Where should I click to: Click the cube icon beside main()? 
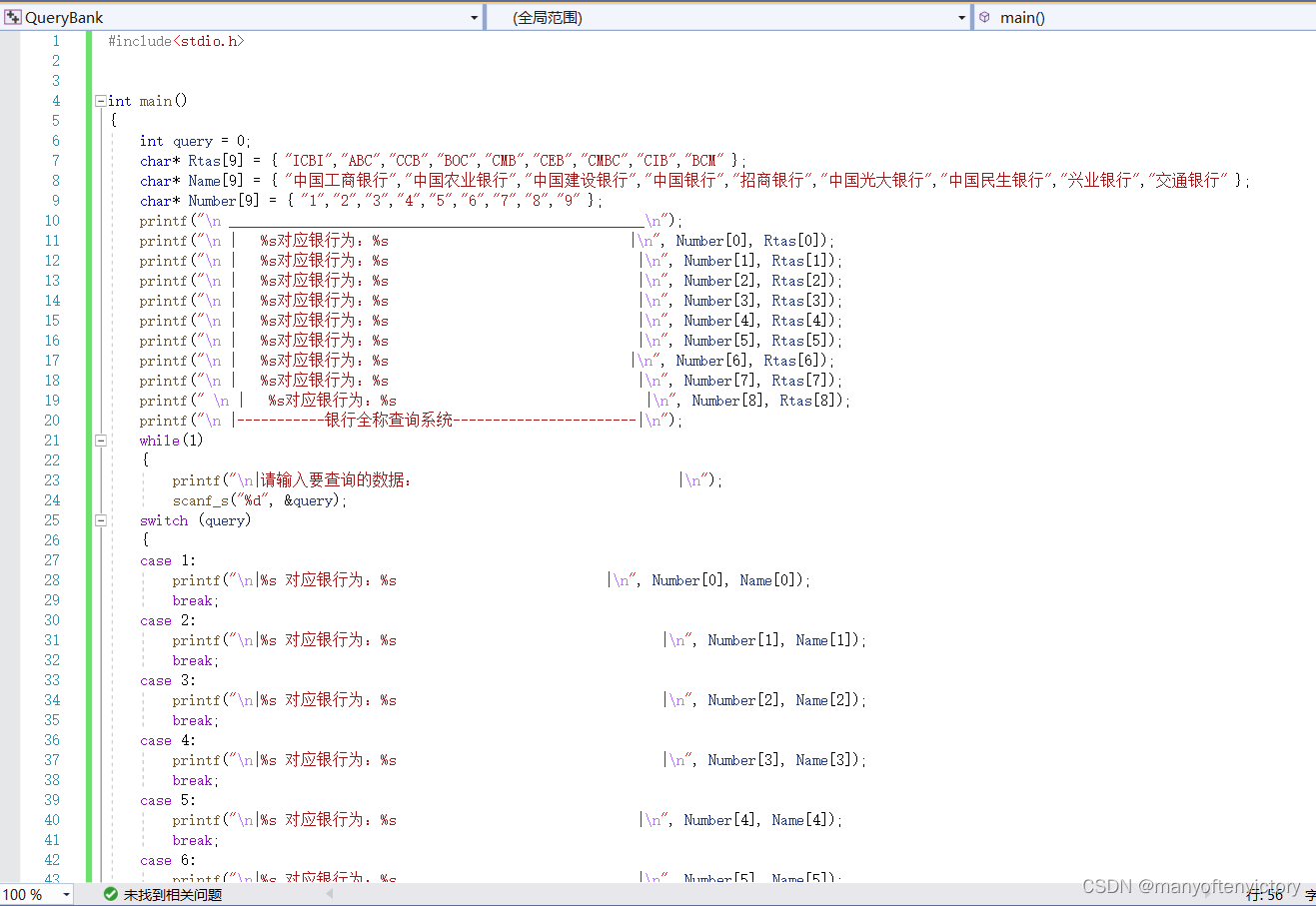[984, 17]
